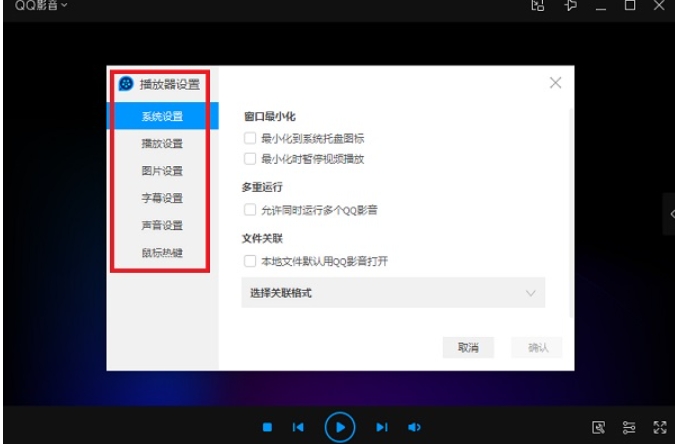Open the QQ影音 main menu dropdown
The width and height of the screenshot is (675, 444).
(x=41, y=5)
